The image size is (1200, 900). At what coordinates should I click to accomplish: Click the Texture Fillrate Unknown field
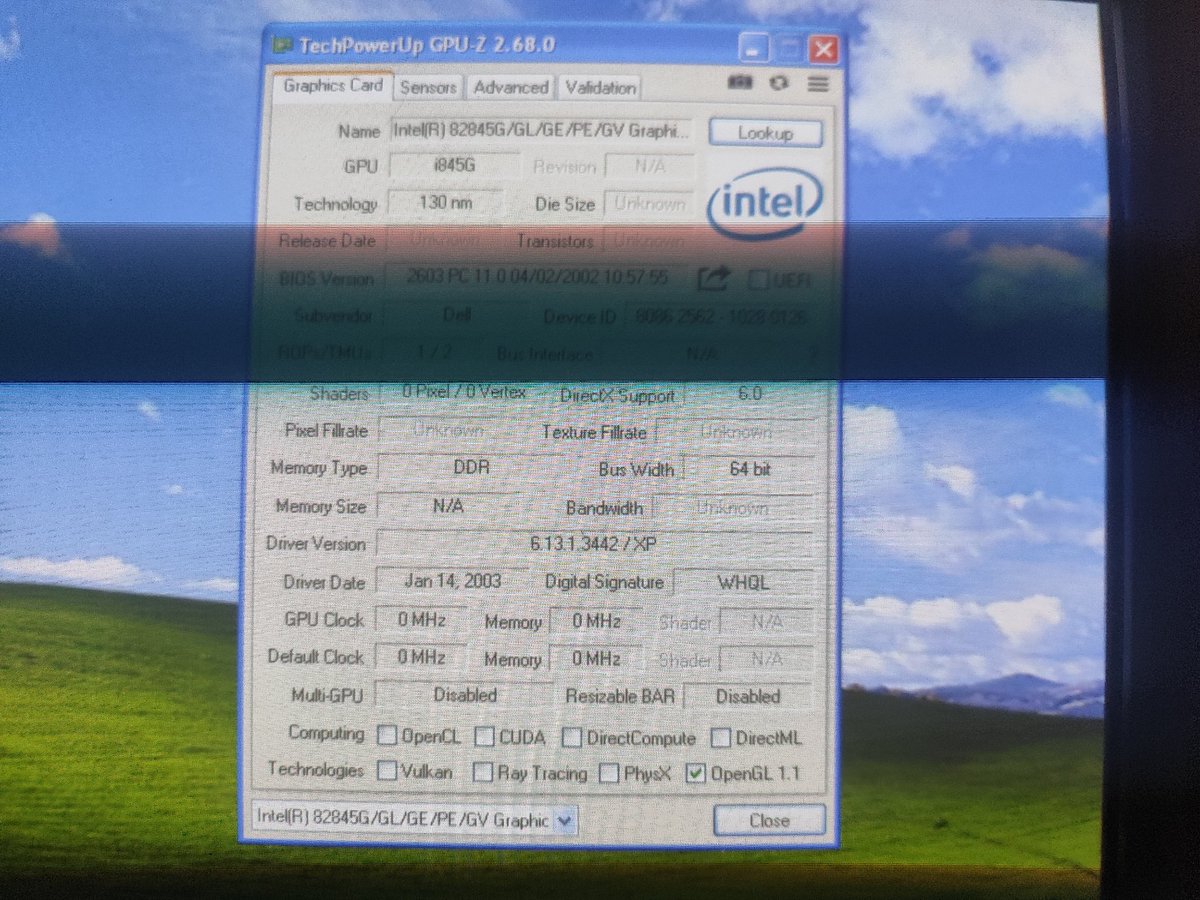pyautogui.click(x=735, y=433)
